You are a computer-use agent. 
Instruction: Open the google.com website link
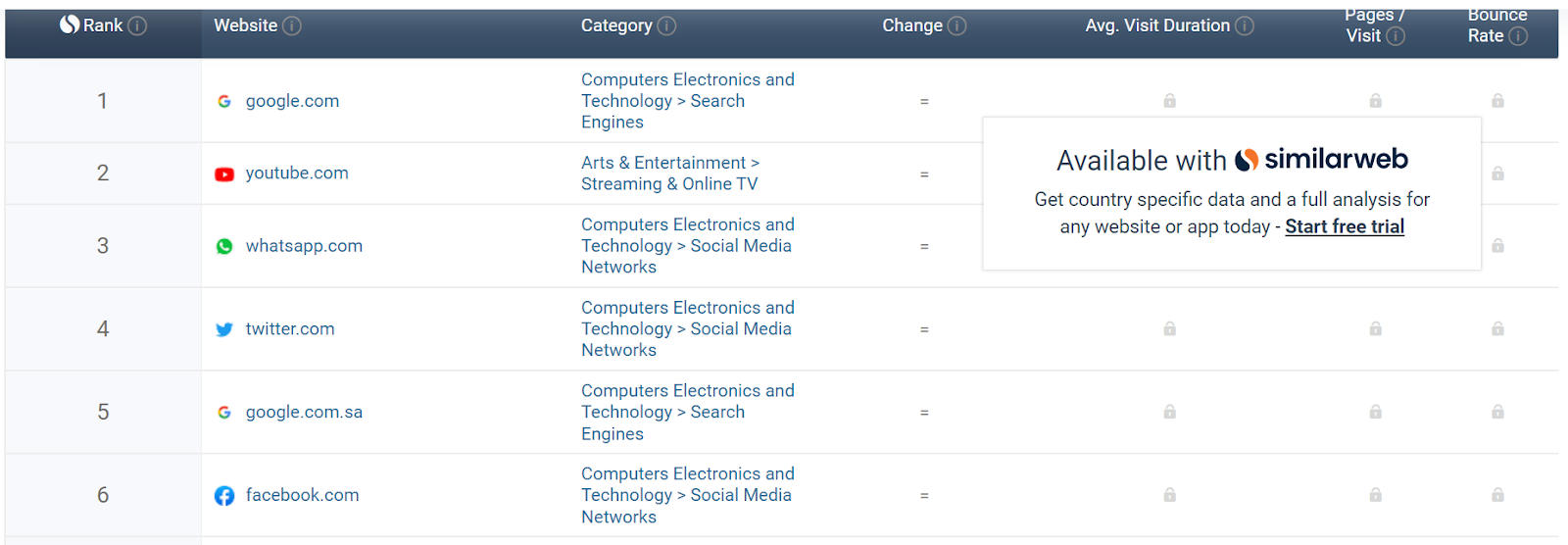[292, 101]
